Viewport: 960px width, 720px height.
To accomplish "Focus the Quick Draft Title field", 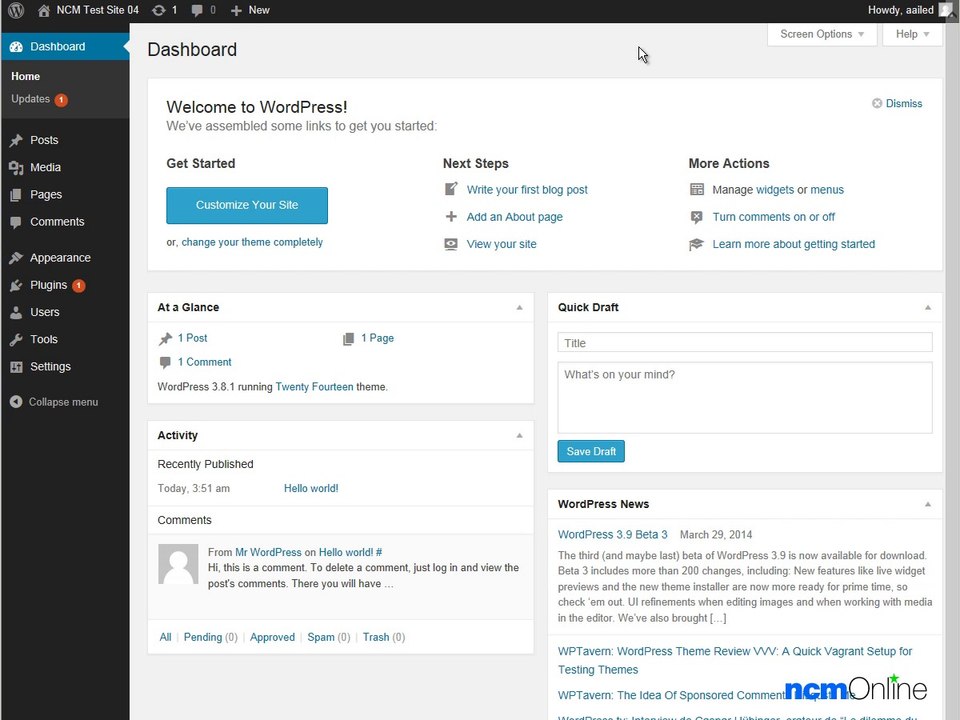I will pos(744,342).
